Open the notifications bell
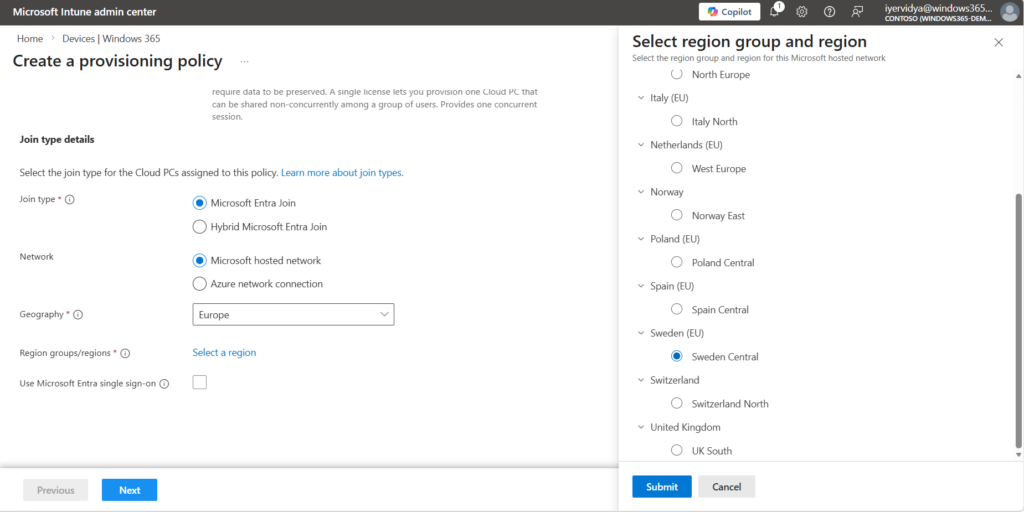Image resolution: width=1024 pixels, height=512 pixels. [774, 12]
